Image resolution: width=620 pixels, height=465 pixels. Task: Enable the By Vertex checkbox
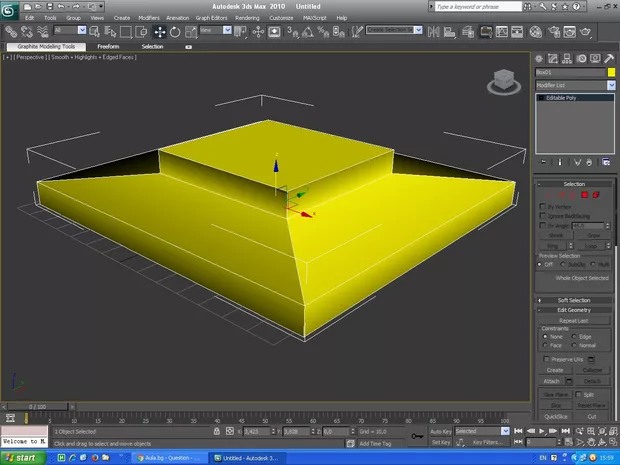point(541,207)
